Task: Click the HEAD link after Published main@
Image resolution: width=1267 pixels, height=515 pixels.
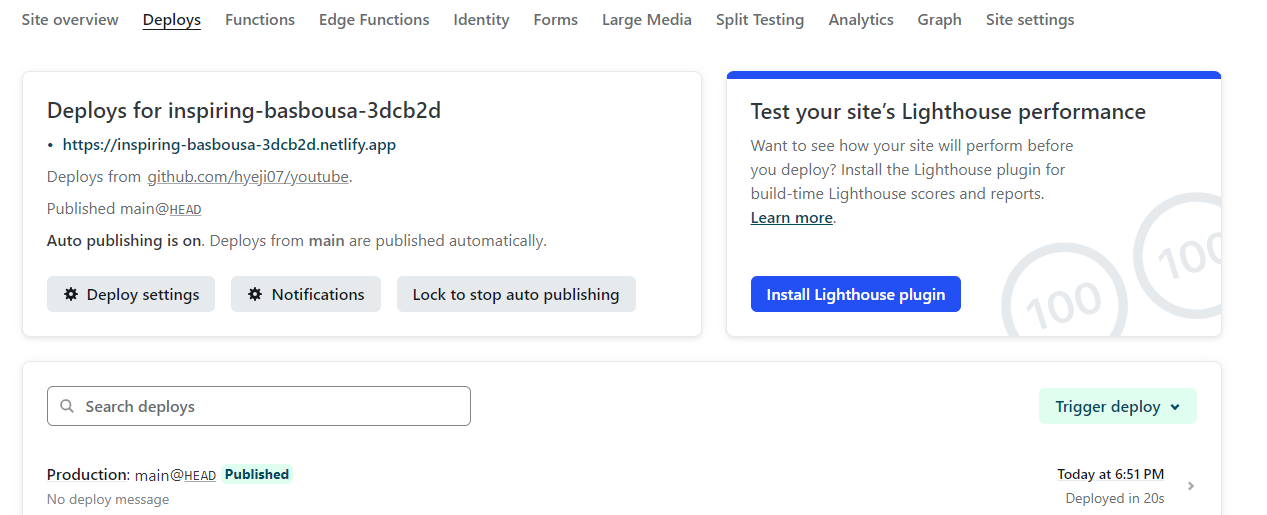Action: coord(186,210)
